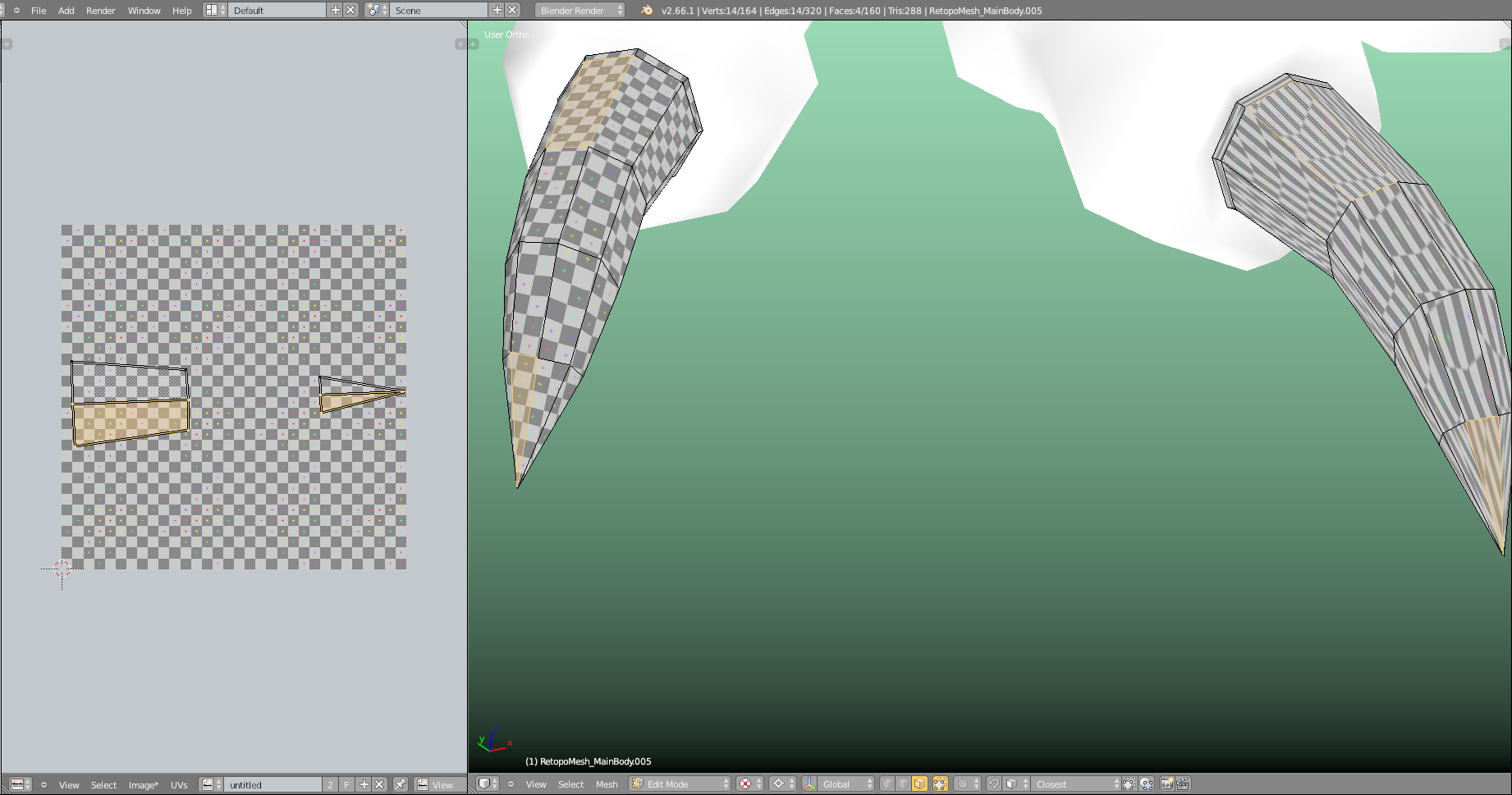Open the 3D view Select menu
Image resolution: width=1512 pixels, height=795 pixels.
570,784
